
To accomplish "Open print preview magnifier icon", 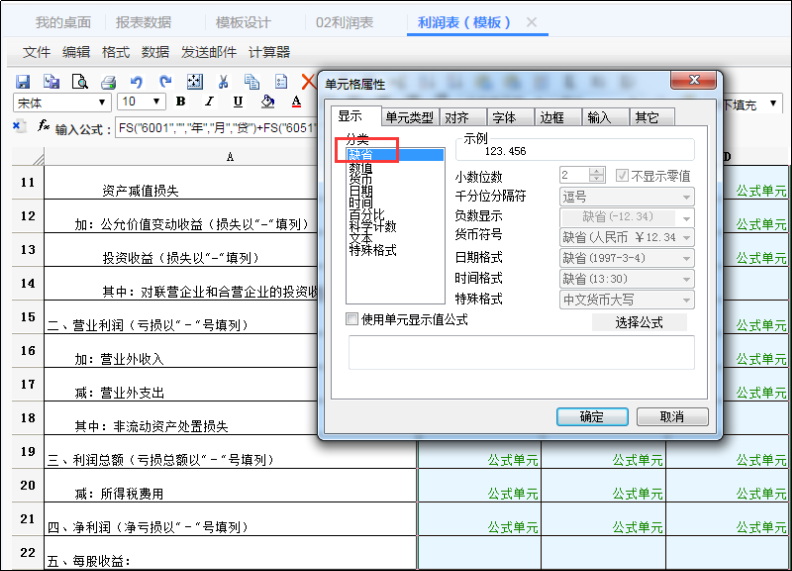I will coord(80,82).
